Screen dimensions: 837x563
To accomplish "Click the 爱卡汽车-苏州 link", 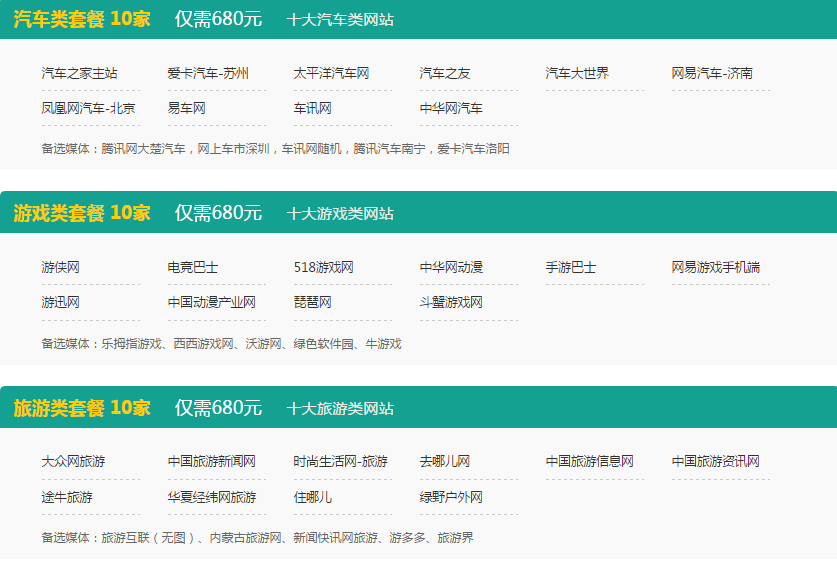I will [208, 73].
